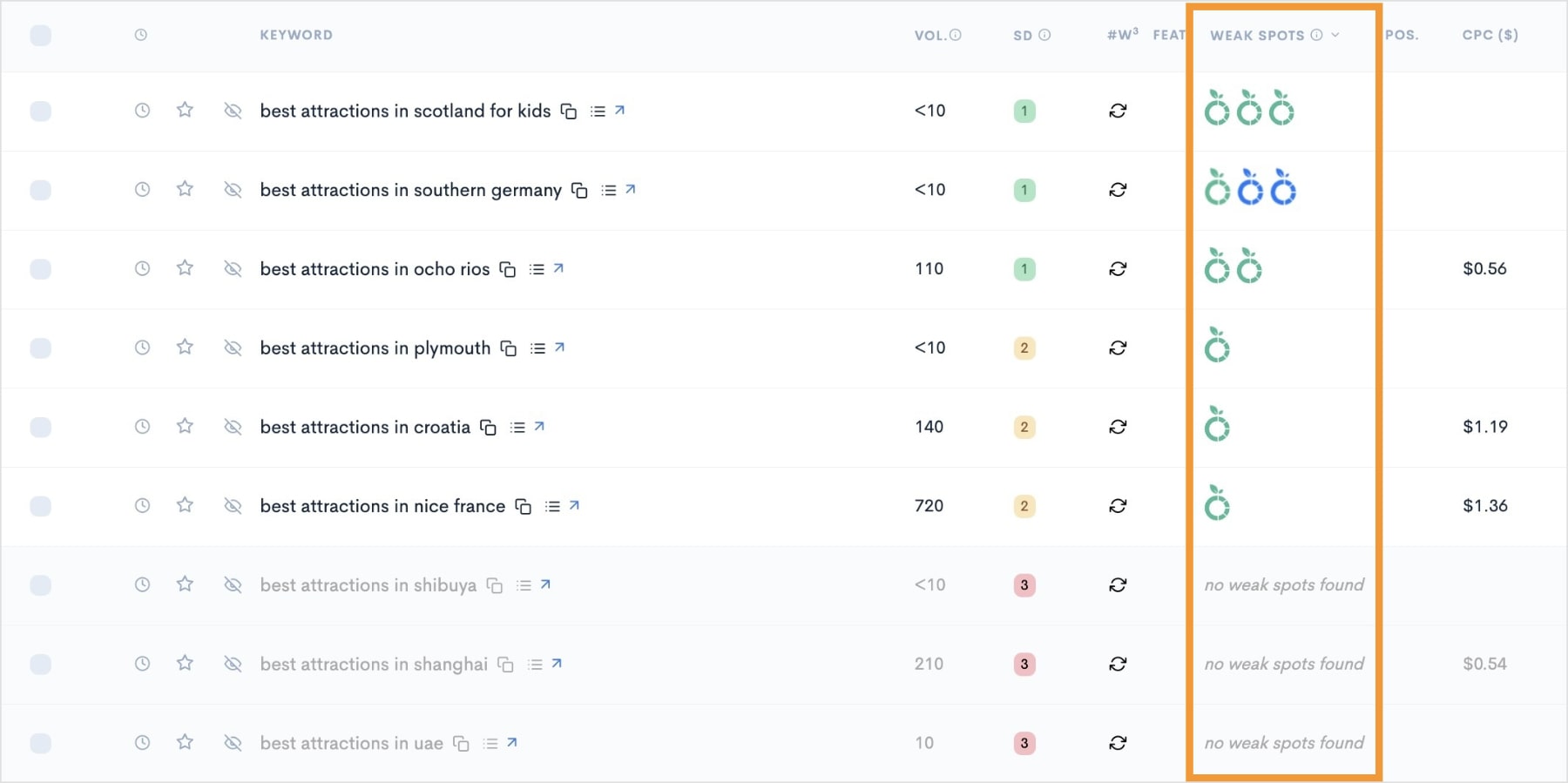The image size is (1568, 783).
Task: Click the SD badge 3 for 'shibuya'
Action: (x=1024, y=584)
